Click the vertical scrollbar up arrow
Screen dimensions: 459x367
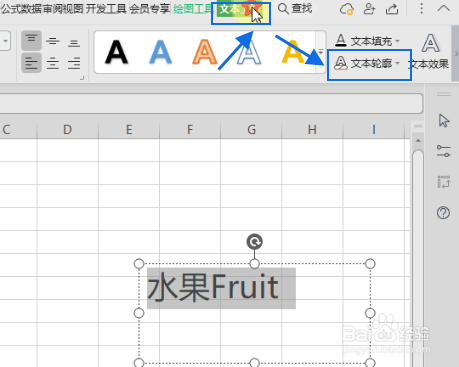(x=418, y=141)
